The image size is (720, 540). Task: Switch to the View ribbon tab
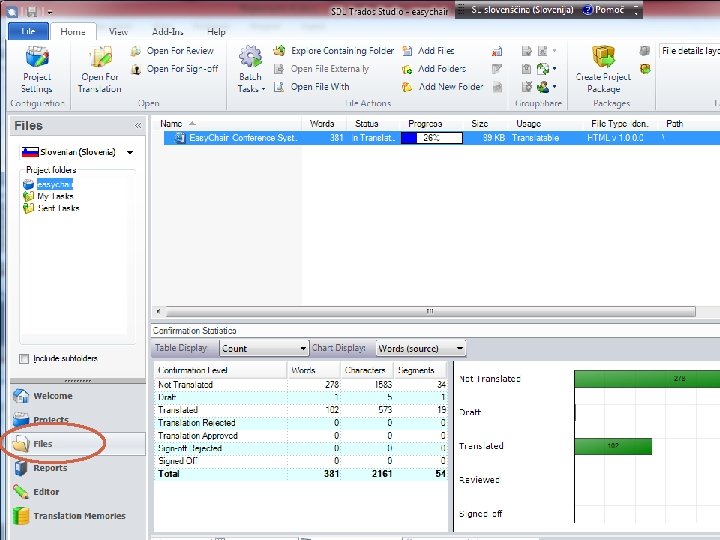(118, 32)
